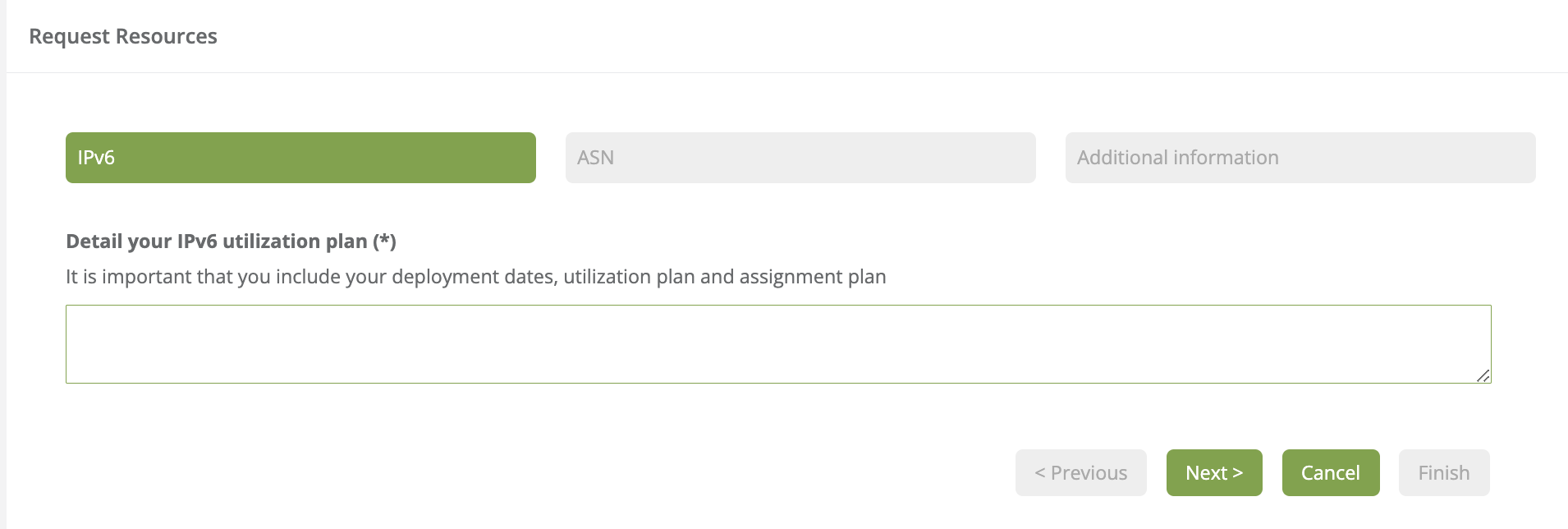Click the deployment dates help text

point(475,277)
